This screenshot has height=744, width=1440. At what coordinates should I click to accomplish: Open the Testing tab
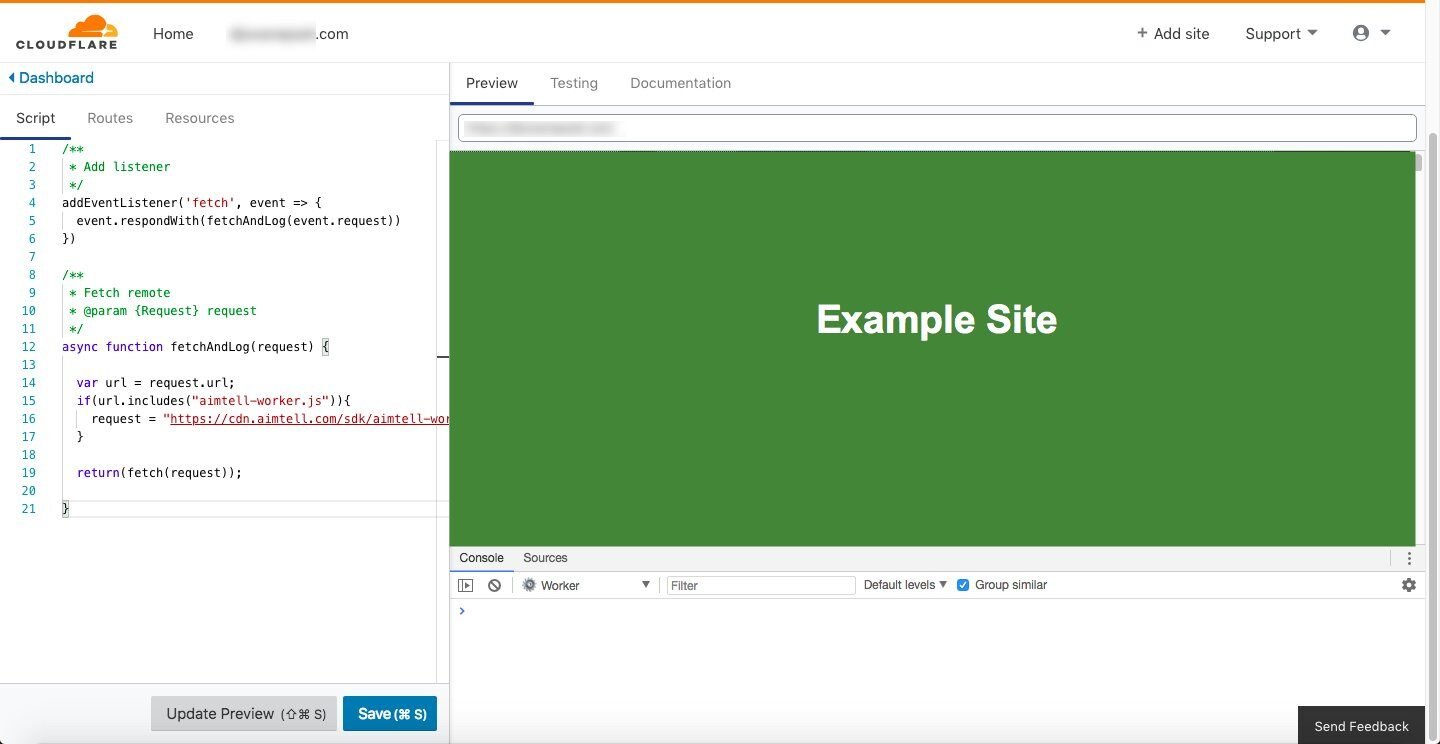click(574, 83)
